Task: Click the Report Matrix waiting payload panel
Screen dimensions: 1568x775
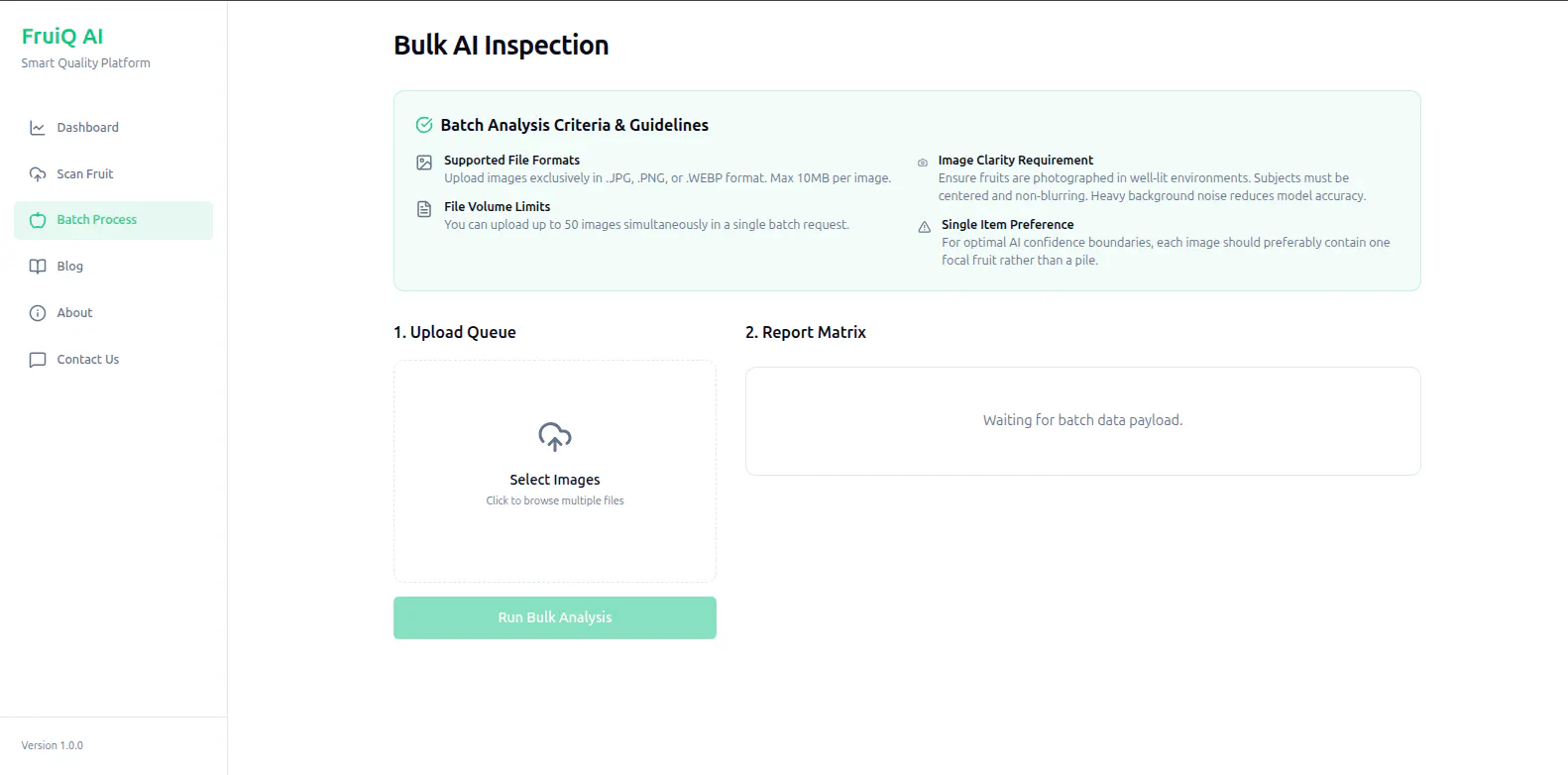Action: [x=1082, y=421]
